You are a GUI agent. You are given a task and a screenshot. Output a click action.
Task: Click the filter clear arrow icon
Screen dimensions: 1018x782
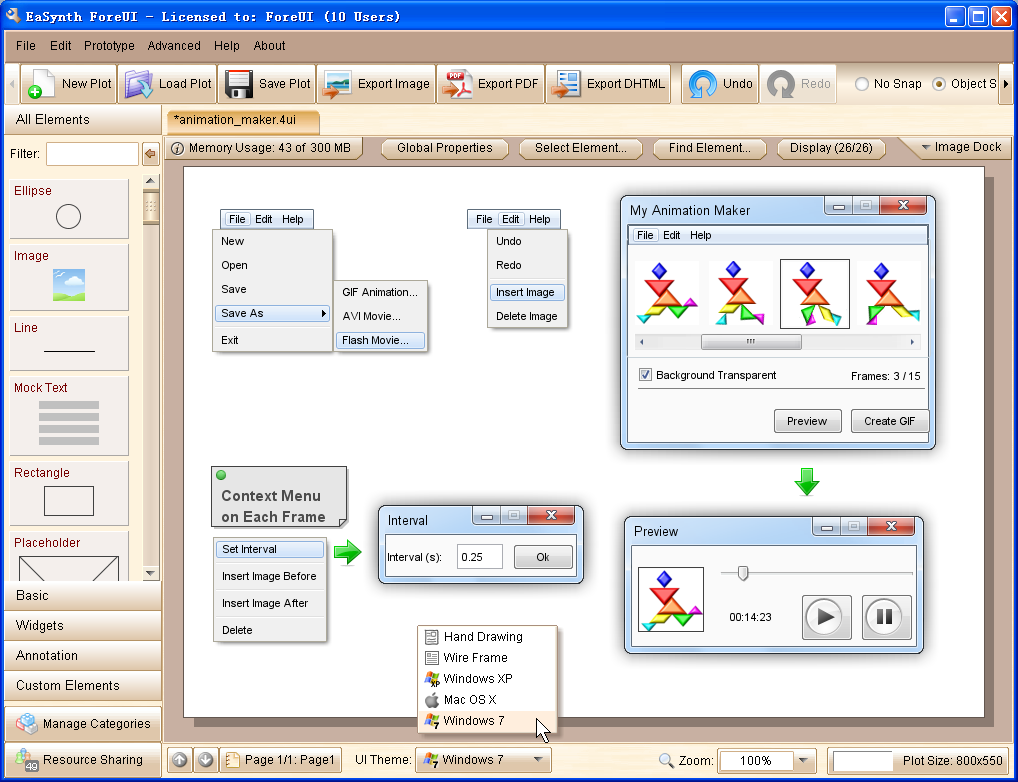pyautogui.click(x=150, y=154)
